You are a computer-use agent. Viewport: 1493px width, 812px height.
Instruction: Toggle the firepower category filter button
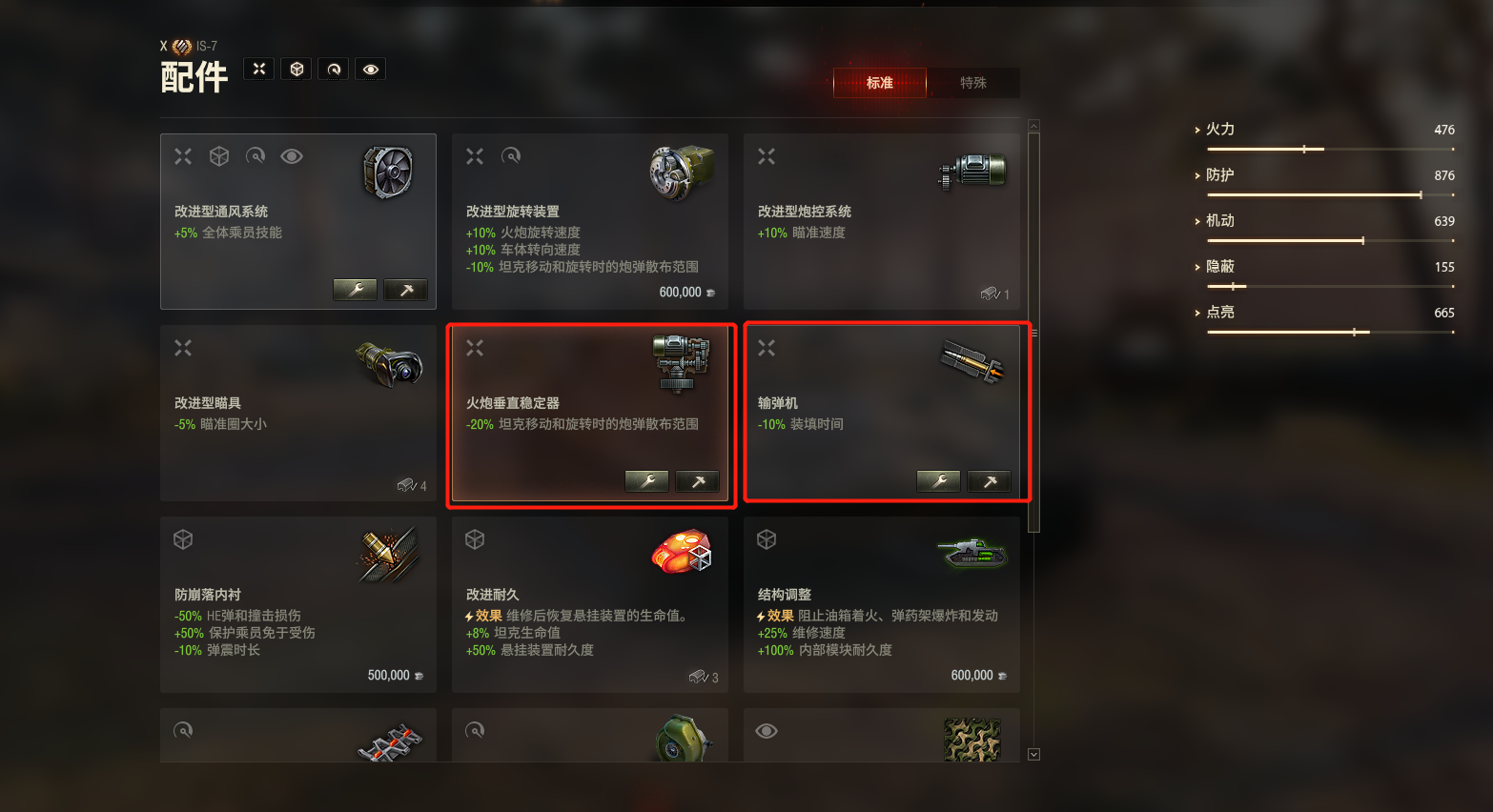[x=259, y=69]
